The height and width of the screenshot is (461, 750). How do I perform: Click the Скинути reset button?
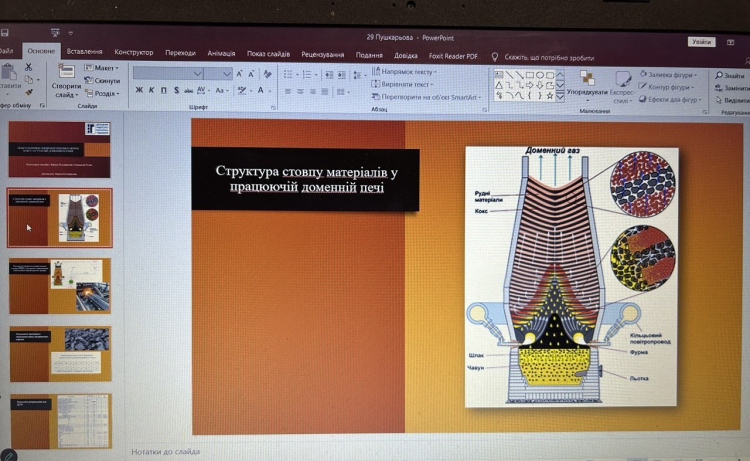click(103, 80)
